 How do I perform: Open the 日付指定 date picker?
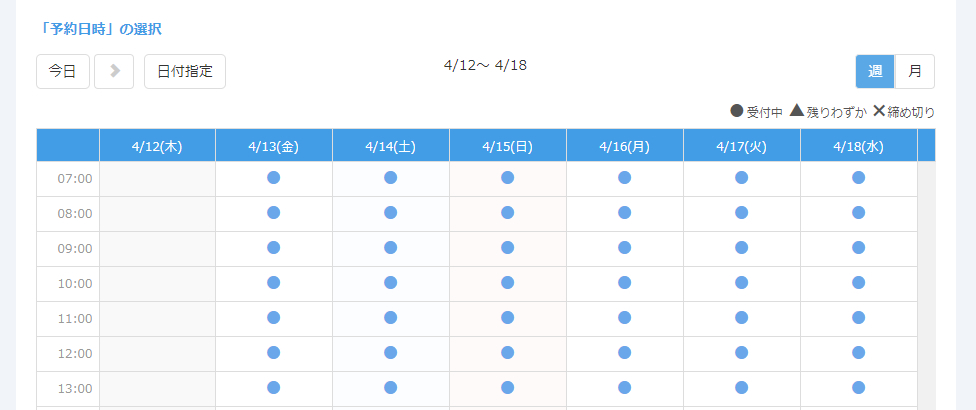point(185,71)
